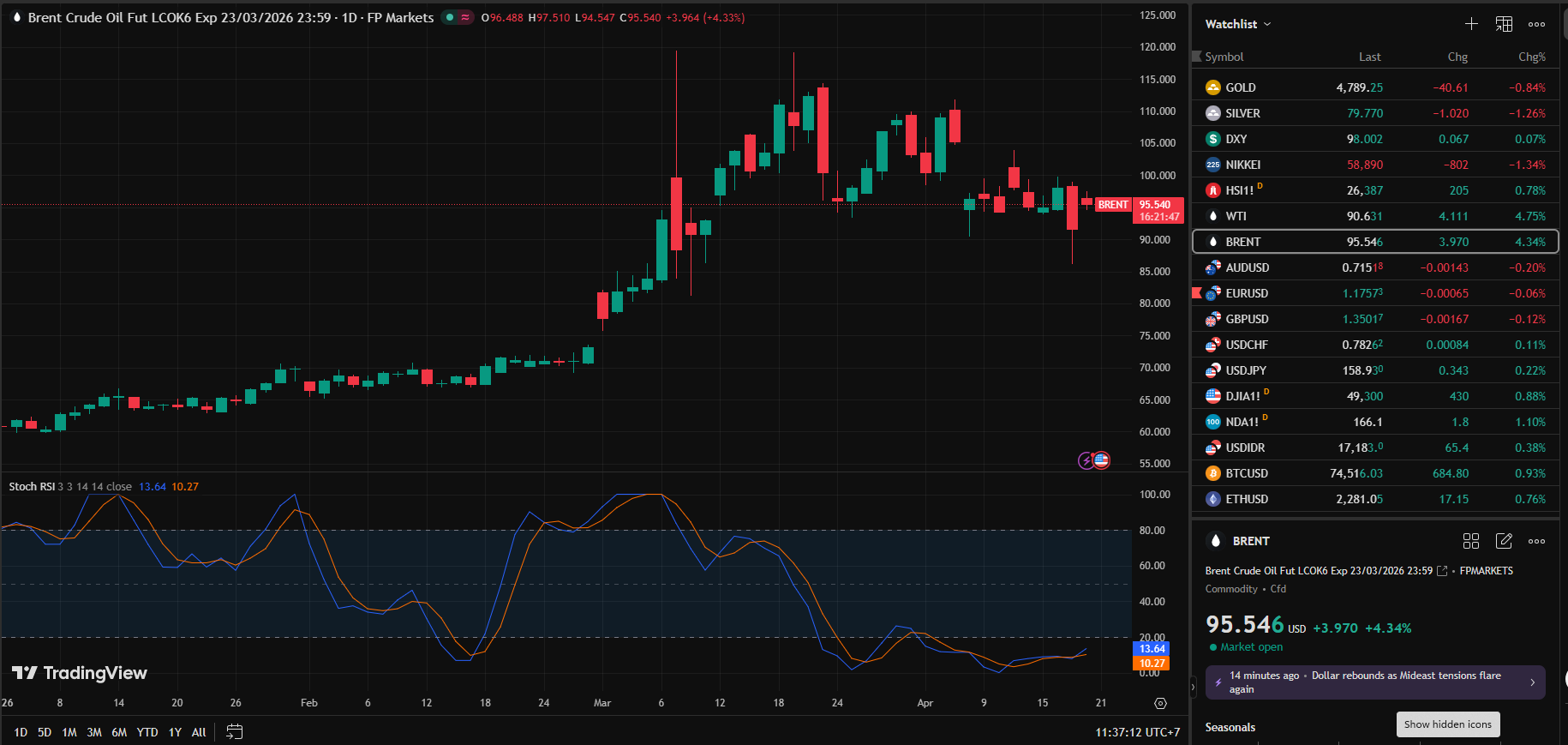
Task: Click the green market status indicator in header
Action: click(449, 17)
